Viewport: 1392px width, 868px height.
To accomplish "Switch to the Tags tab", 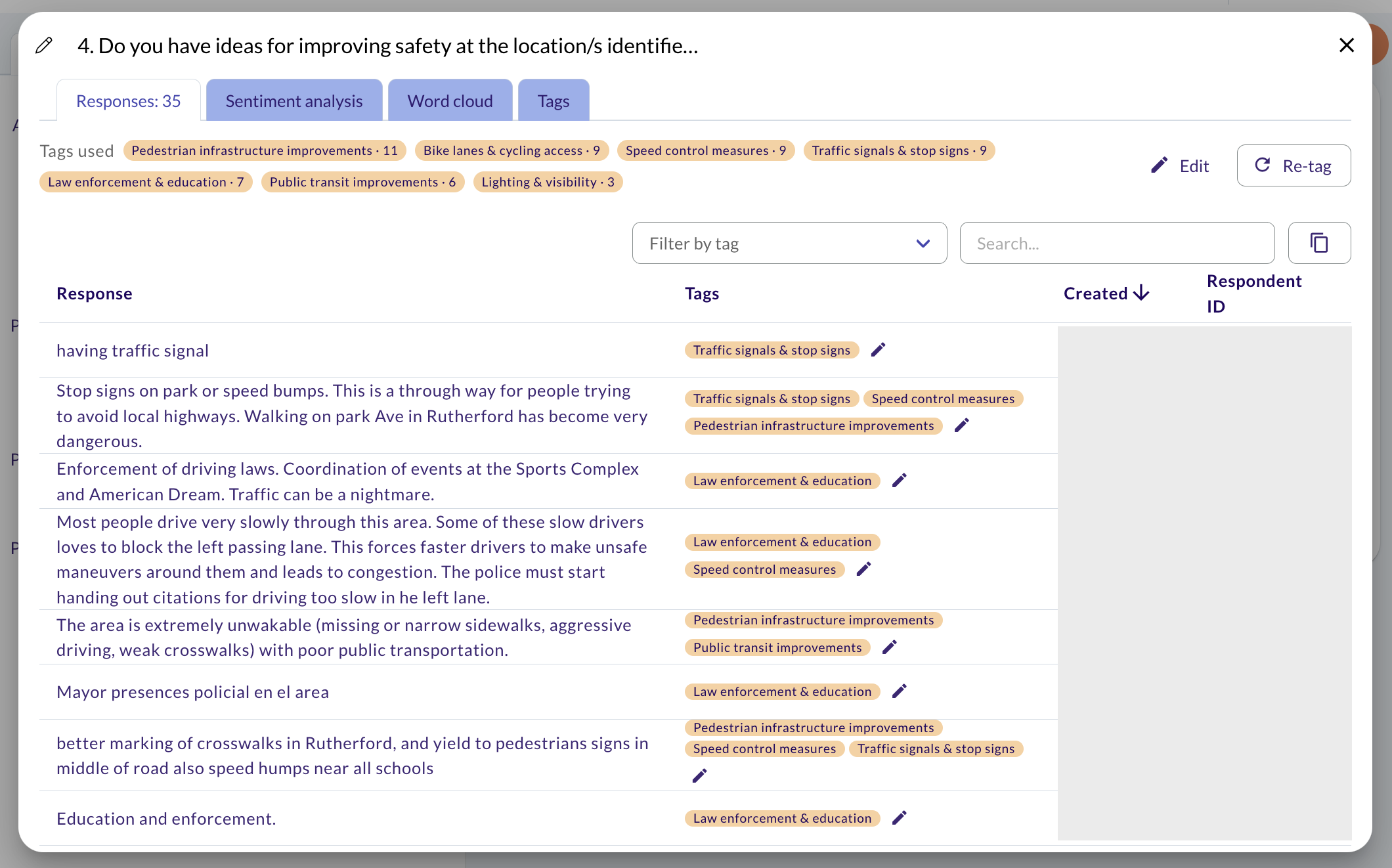I will (x=554, y=100).
